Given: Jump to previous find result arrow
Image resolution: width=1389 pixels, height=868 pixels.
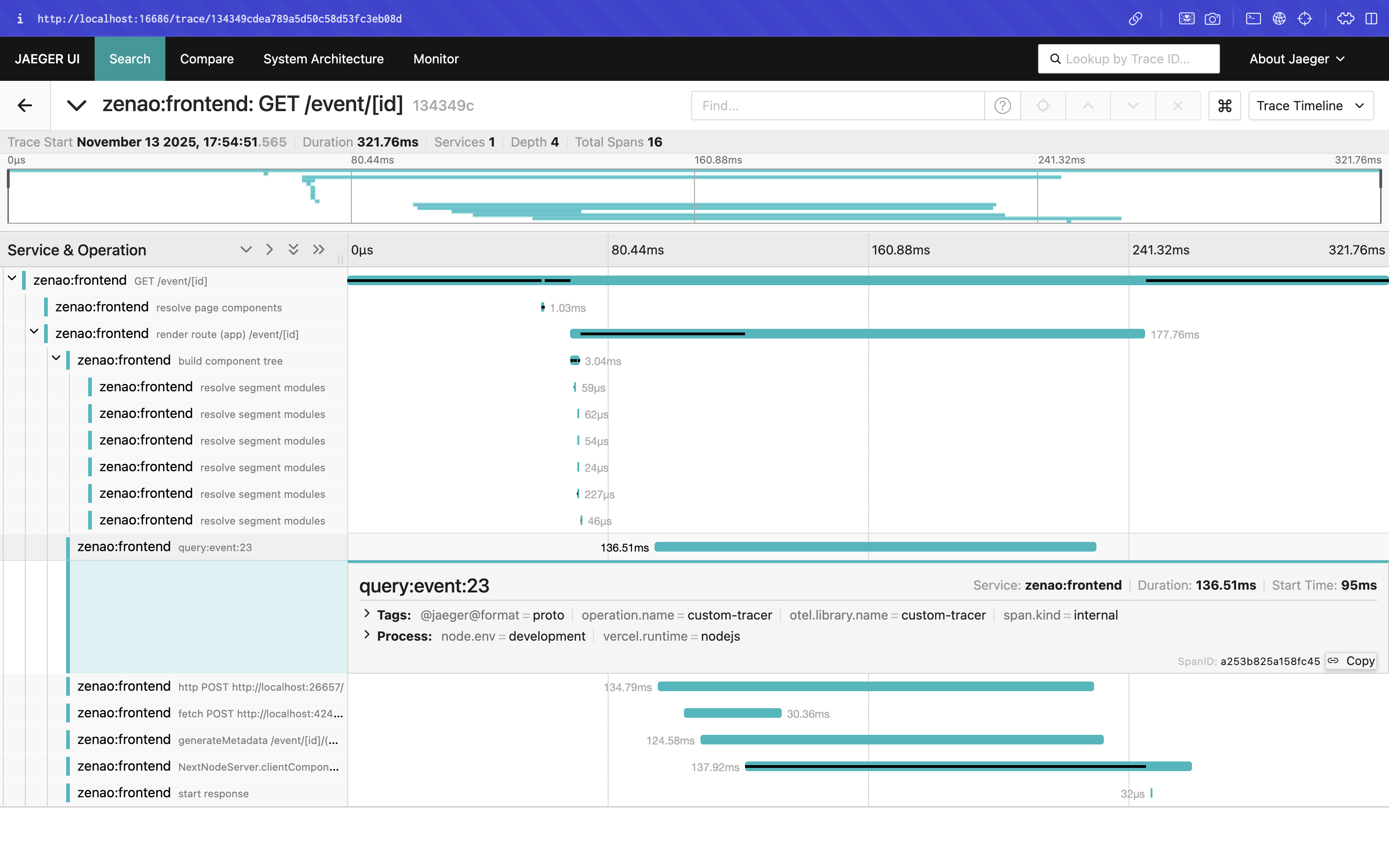Looking at the screenshot, I should (x=1088, y=106).
